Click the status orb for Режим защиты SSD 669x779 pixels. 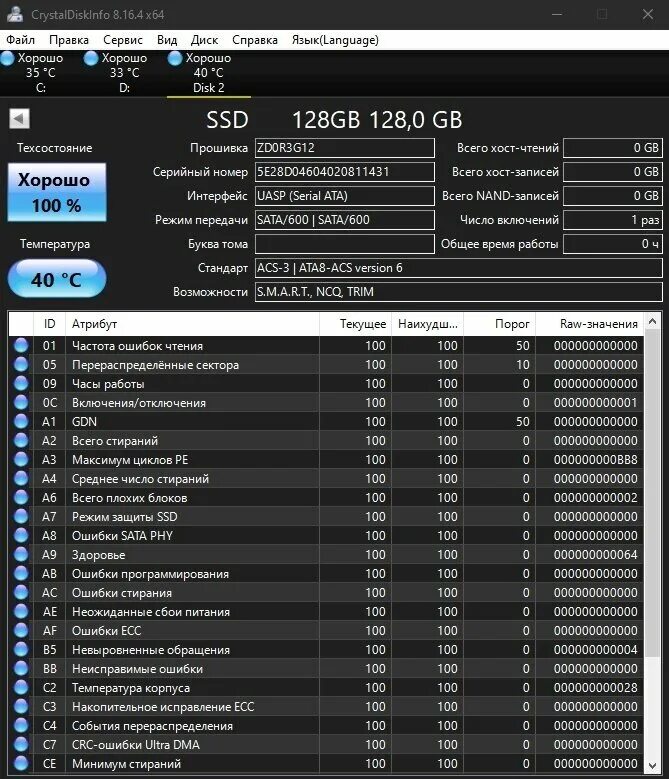[21, 516]
